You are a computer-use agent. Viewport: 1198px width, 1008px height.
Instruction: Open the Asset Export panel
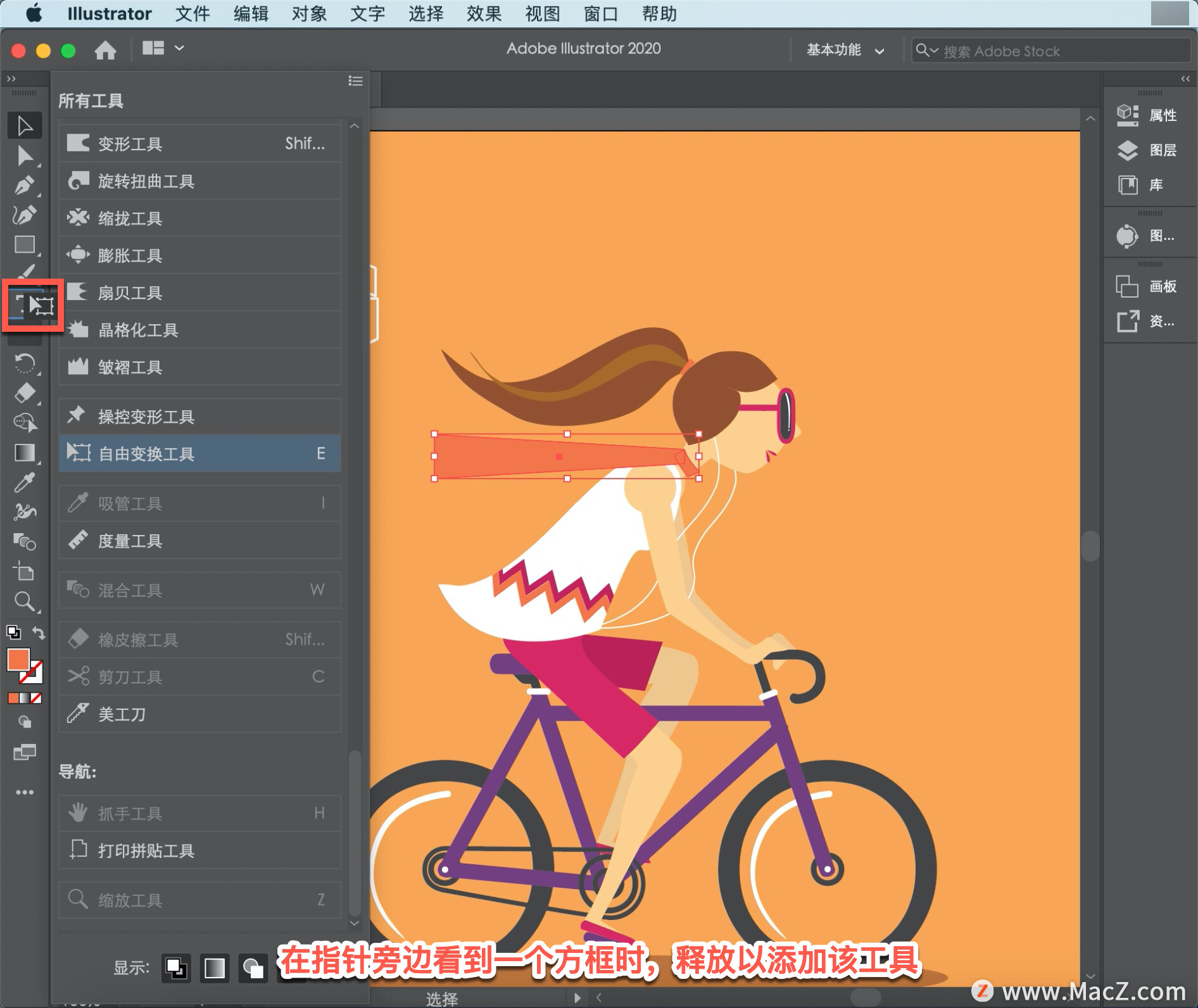(x=1147, y=321)
